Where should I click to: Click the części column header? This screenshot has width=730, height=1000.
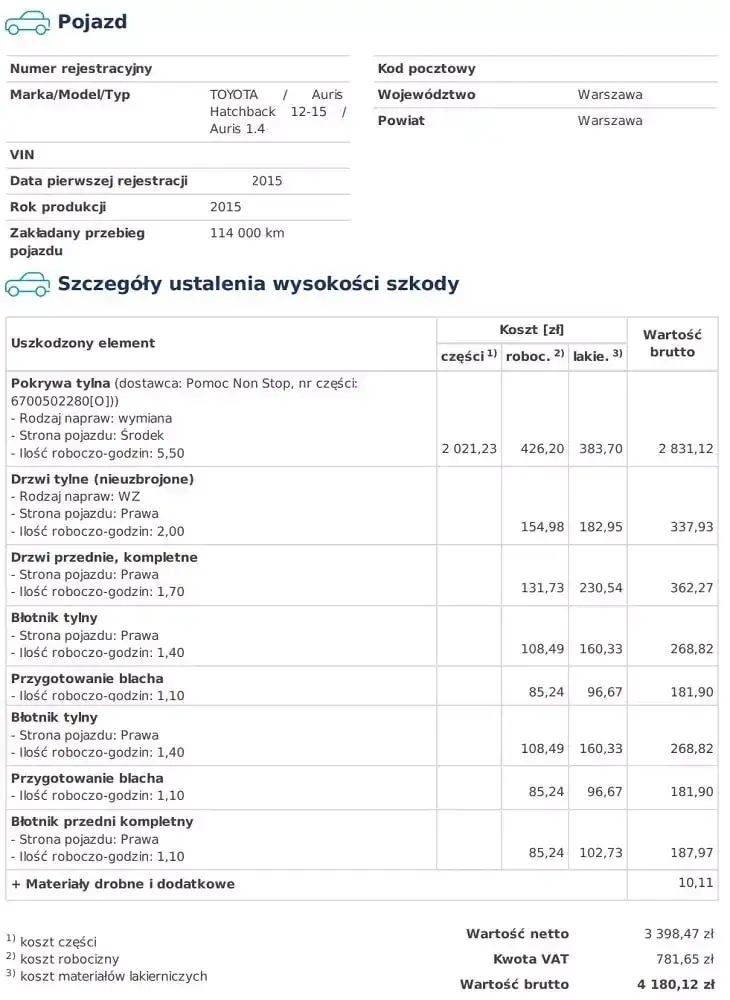tap(469, 356)
